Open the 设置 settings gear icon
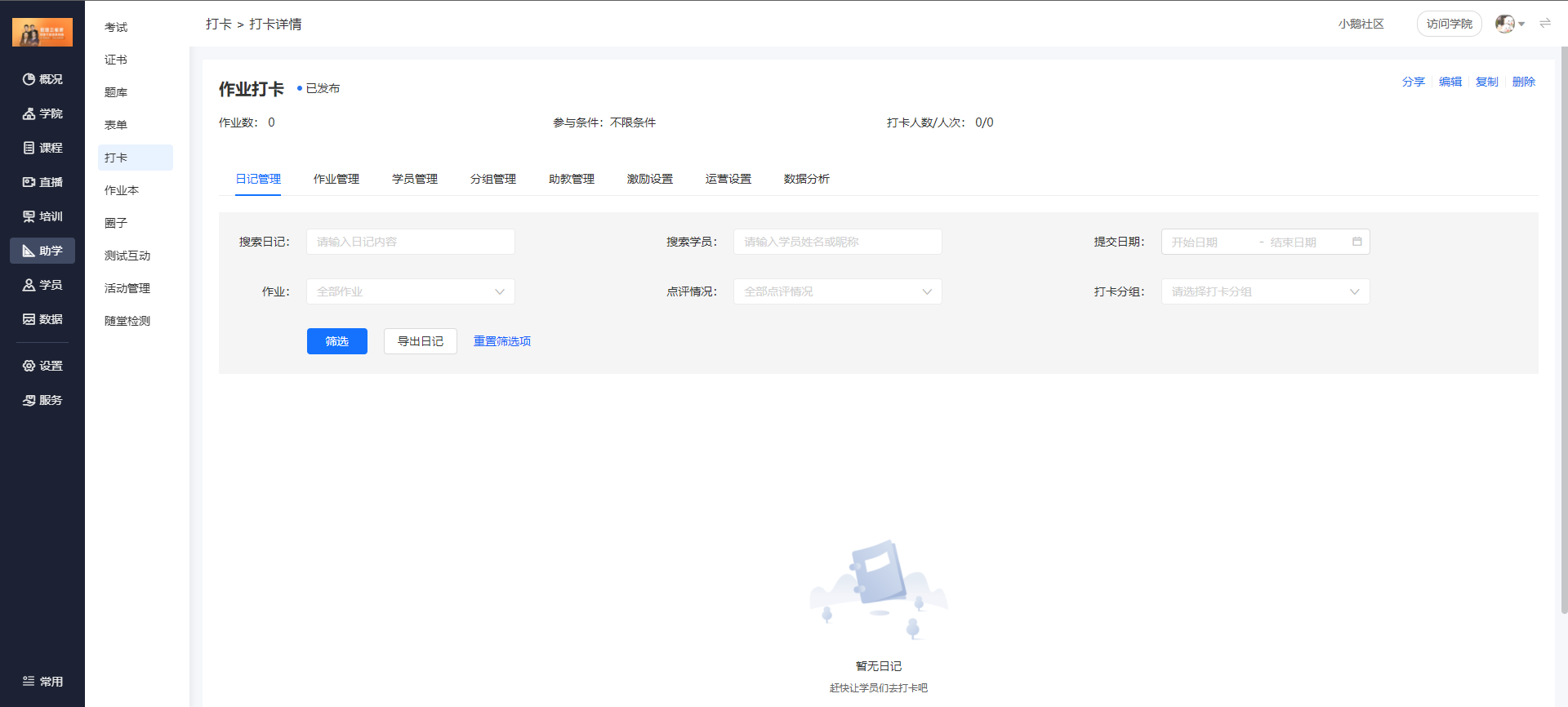The width and height of the screenshot is (1568, 707). [x=29, y=366]
